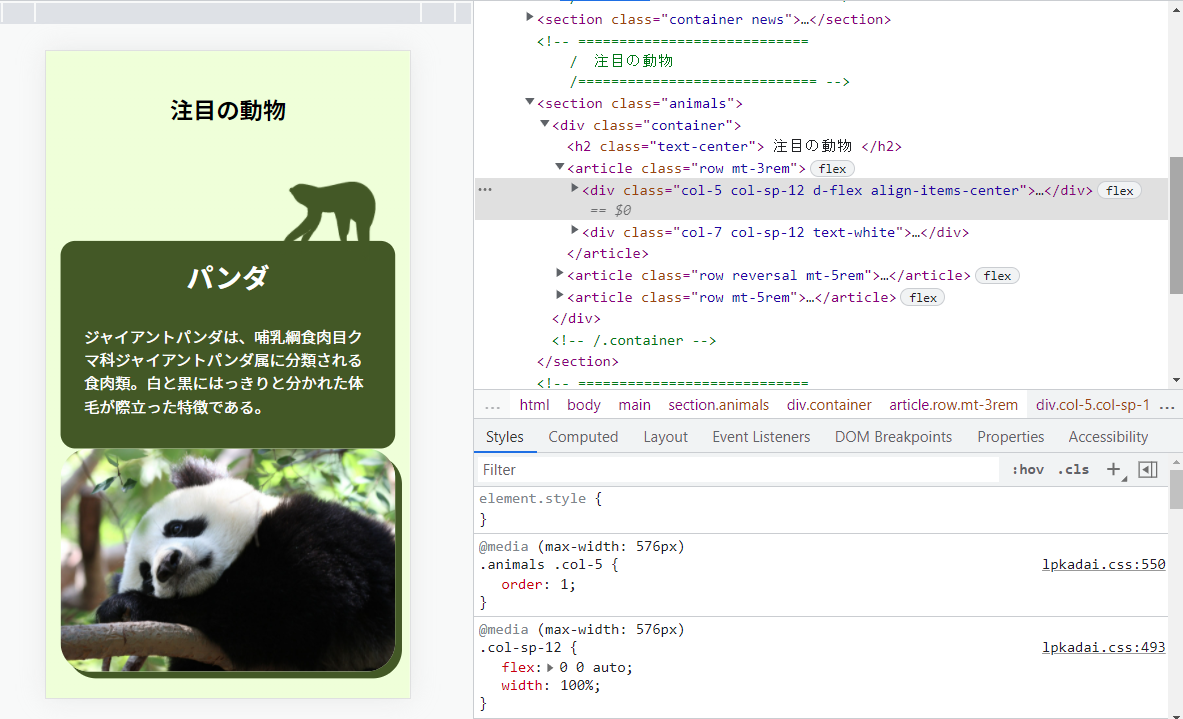The height and width of the screenshot is (719, 1183).
Task: Switch to the Computed tab
Action: 583,437
